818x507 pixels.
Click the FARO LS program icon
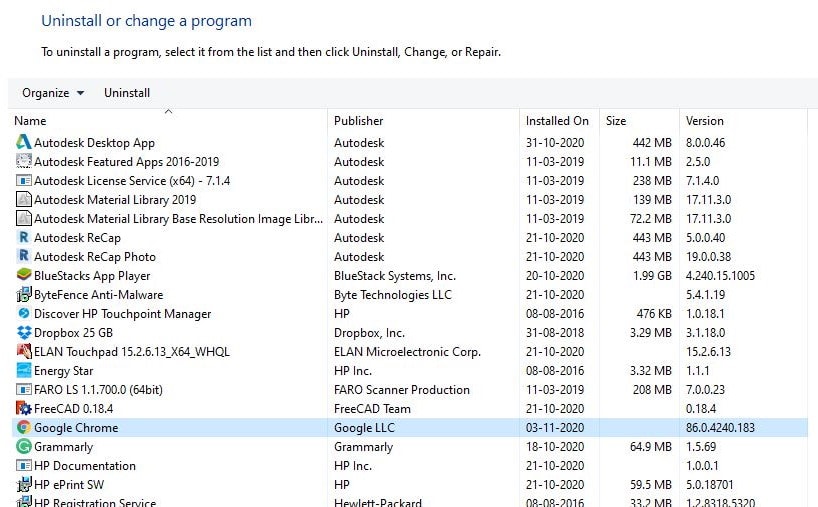23,389
